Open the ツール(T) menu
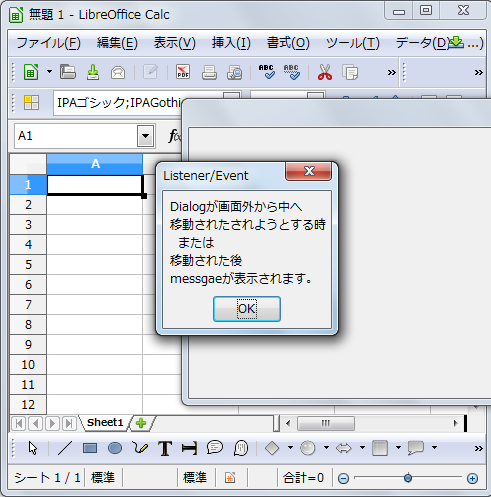The height and width of the screenshot is (497, 491). (x=353, y=43)
